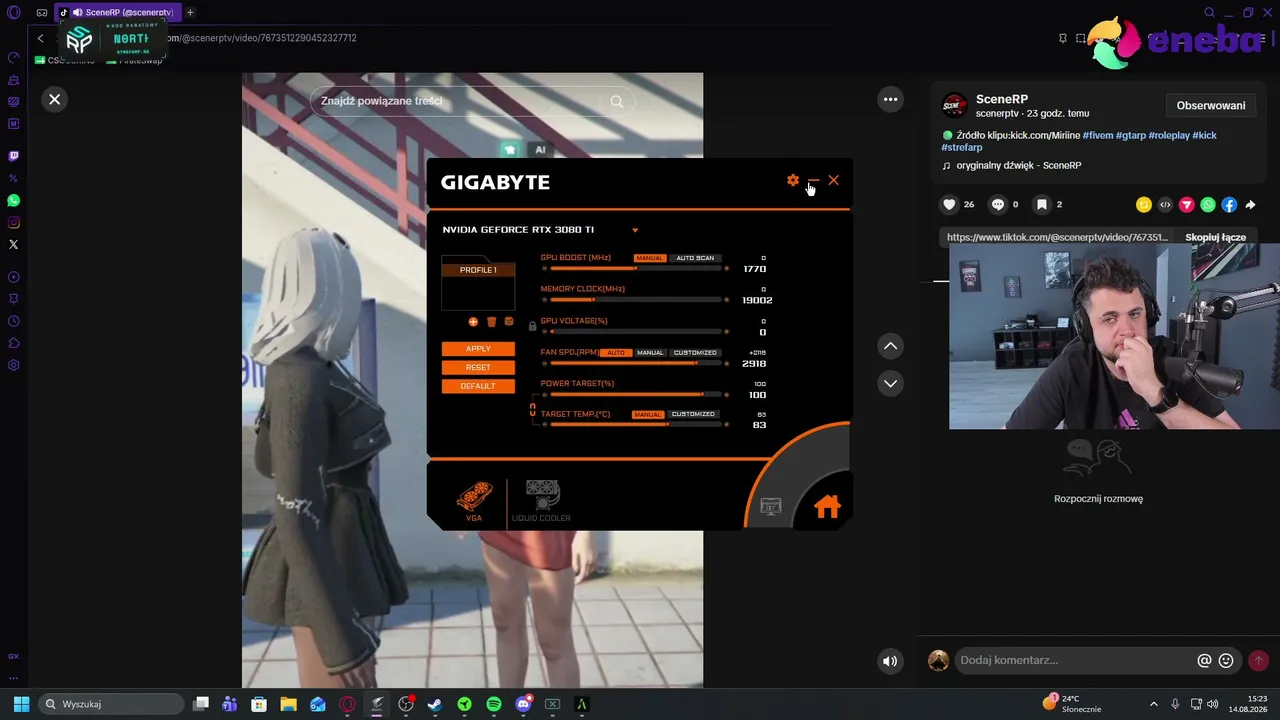The width and height of the screenshot is (1280, 720).
Task: Close the TikTok video viewer
Action: (55, 99)
